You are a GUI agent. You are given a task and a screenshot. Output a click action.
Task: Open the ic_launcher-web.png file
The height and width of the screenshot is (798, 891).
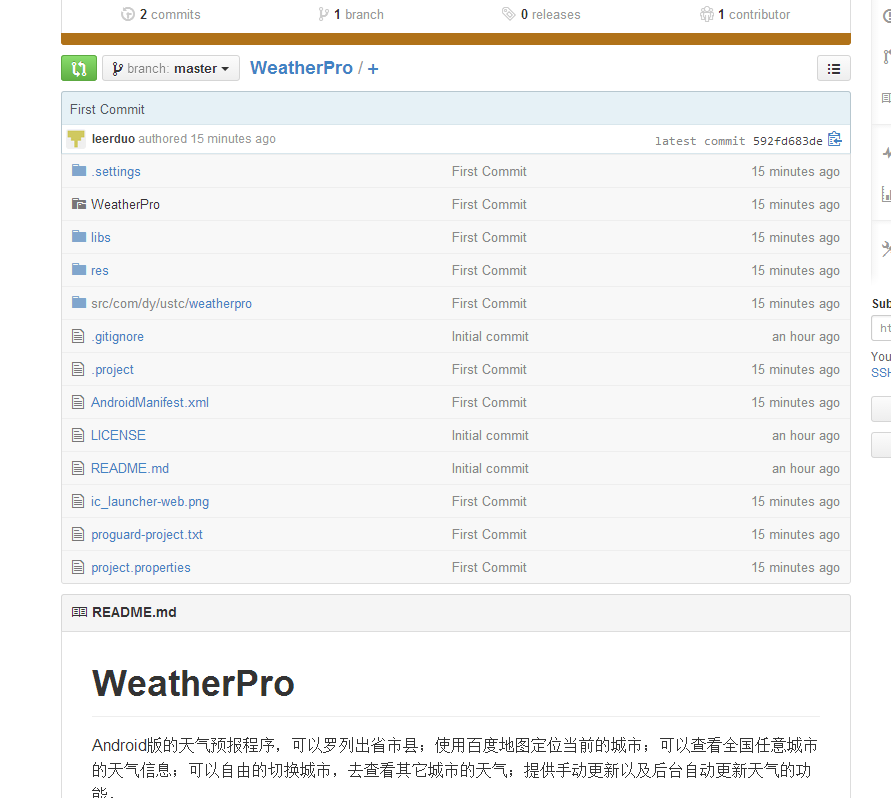[x=150, y=501]
